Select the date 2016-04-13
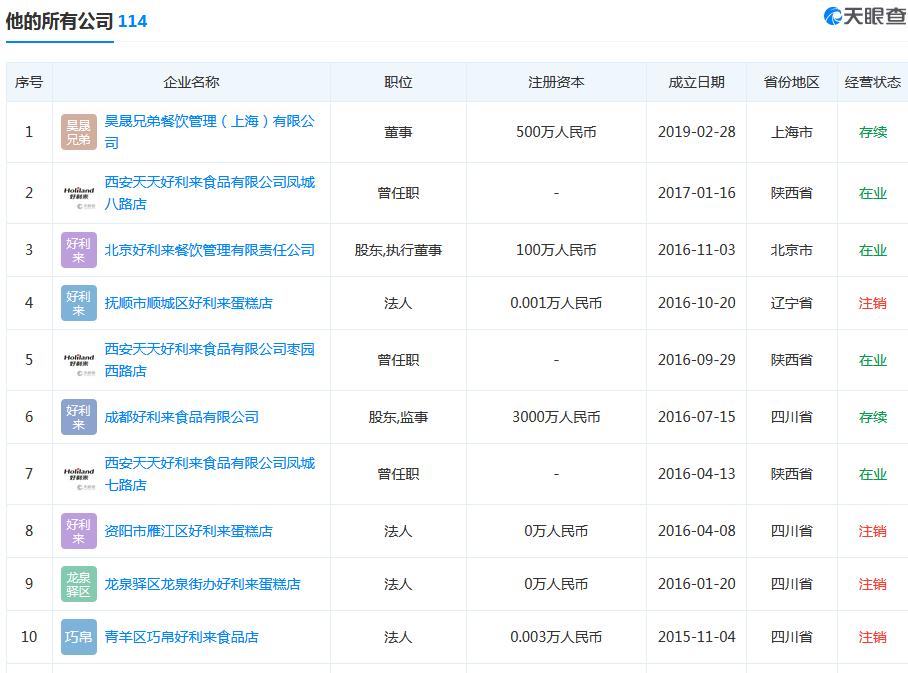The image size is (908, 673). point(697,474)
